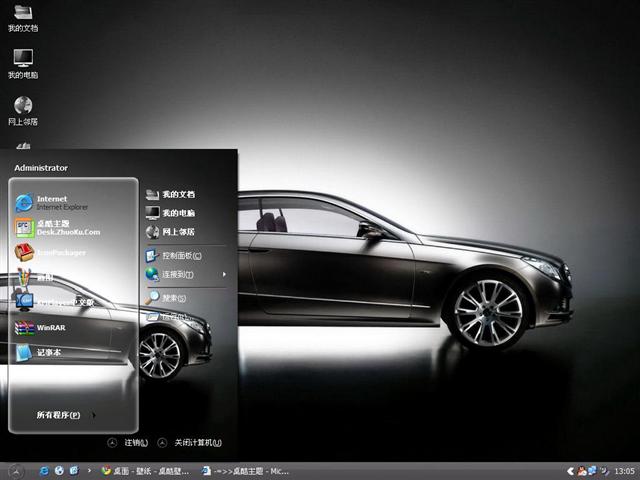Open the 我的文档 desktop icon
The width and height of the screenshot is (640, 480).
point(23,19)
